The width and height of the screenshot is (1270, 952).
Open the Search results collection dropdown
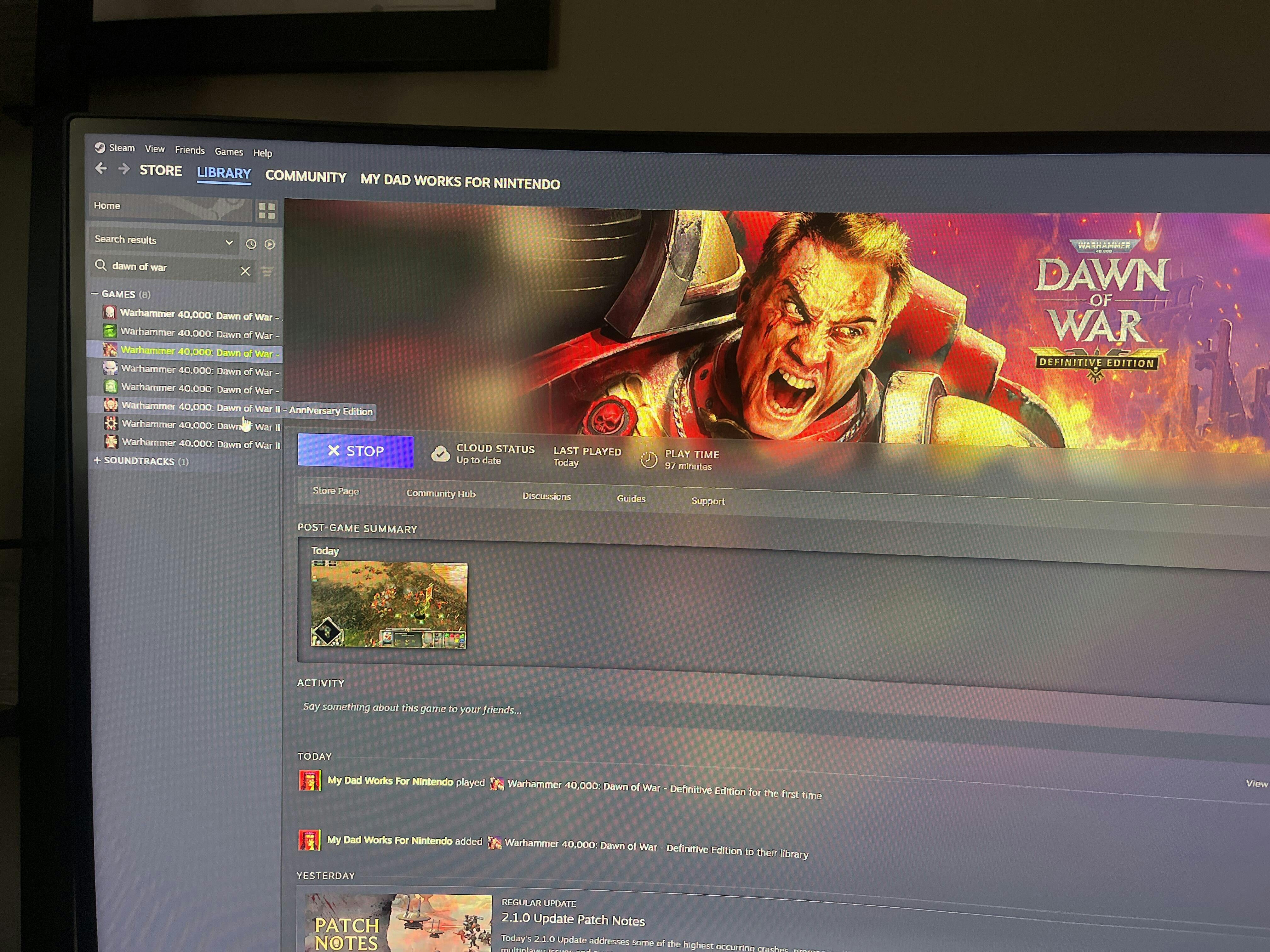coord(163,241)
